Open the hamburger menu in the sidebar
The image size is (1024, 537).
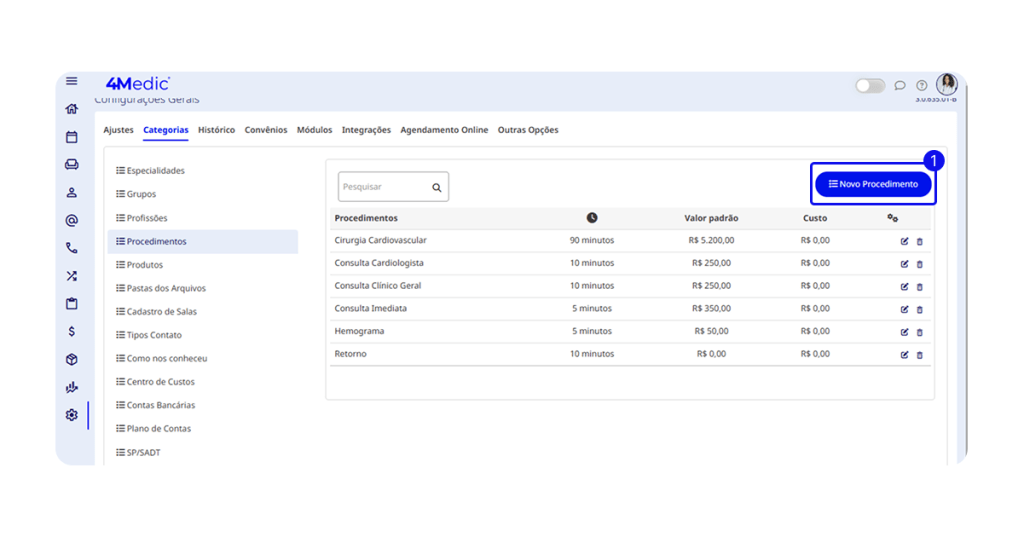point(72,82)
